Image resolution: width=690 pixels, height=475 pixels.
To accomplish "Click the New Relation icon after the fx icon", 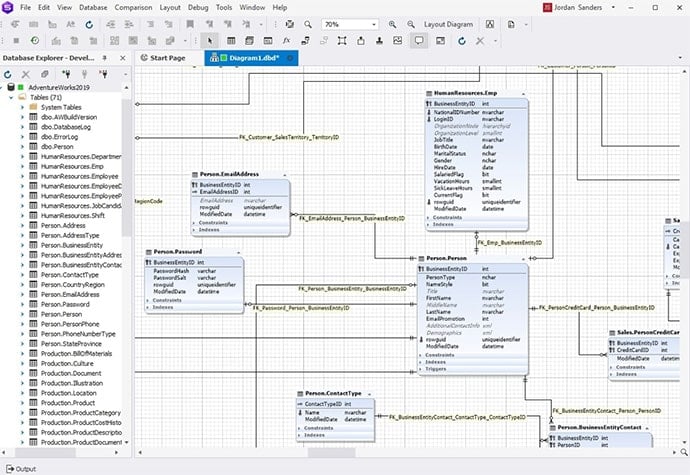I will [305, 41].
